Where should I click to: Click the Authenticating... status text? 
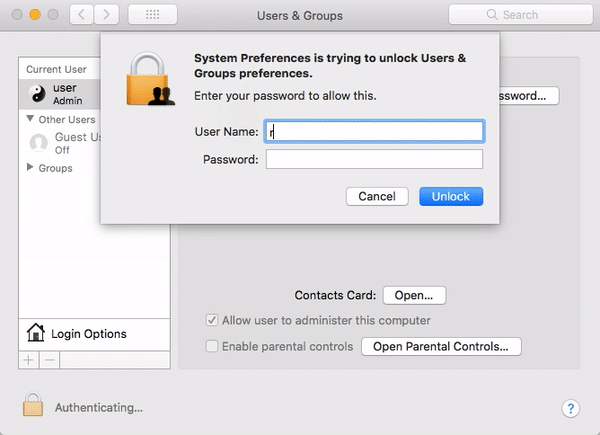click(99, 408)
